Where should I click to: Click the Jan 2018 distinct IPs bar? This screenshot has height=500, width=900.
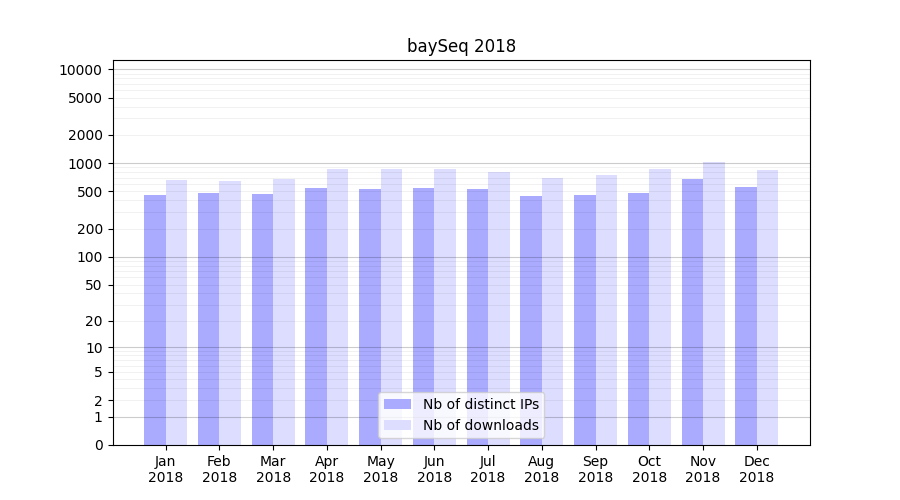pyautogui.click(x=155, y=320)
